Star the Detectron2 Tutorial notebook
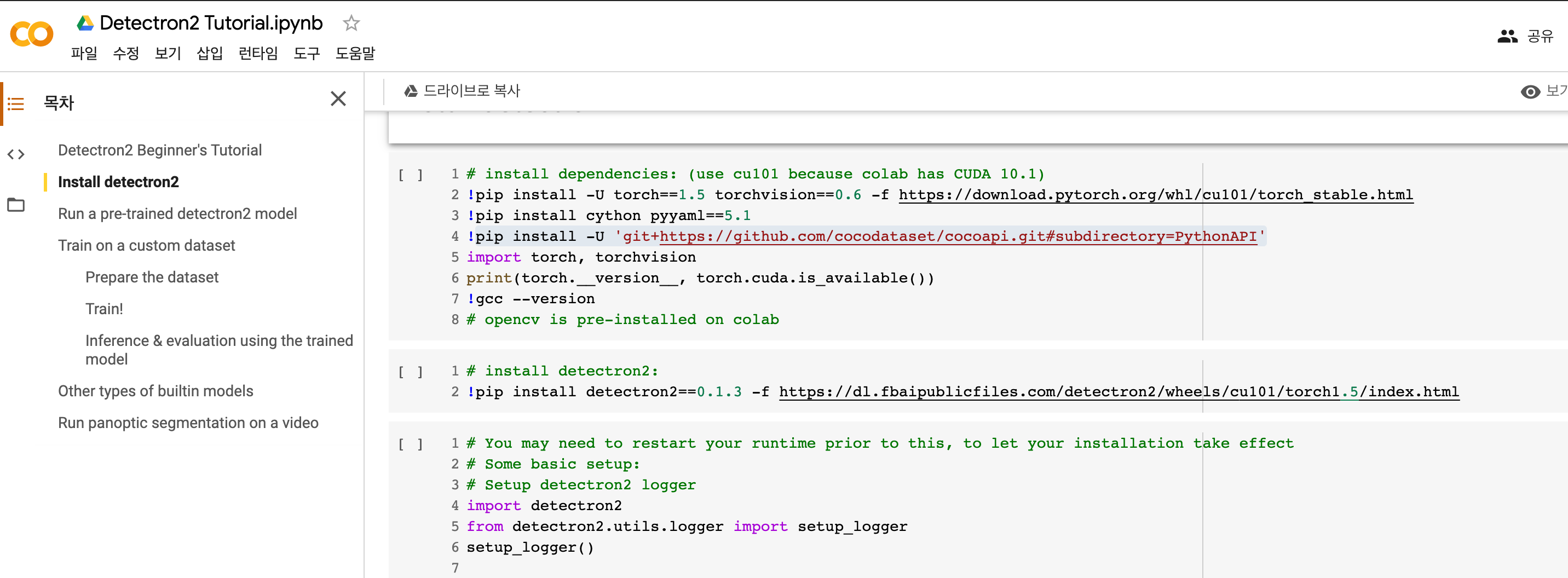The width and height of the screenshot is (1568, 578). (351, 23)
